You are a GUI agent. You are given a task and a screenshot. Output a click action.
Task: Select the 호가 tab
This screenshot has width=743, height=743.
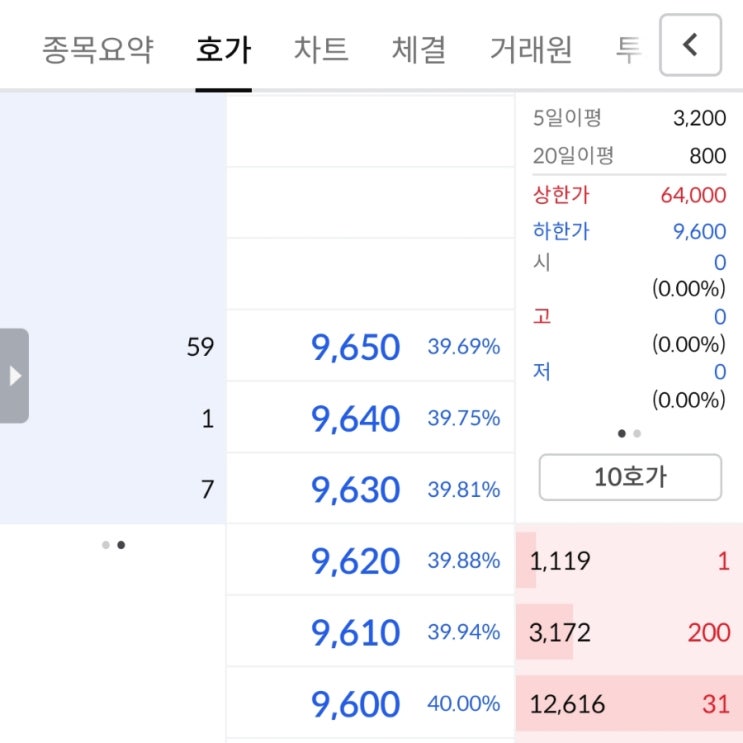[x=223, y=49]
